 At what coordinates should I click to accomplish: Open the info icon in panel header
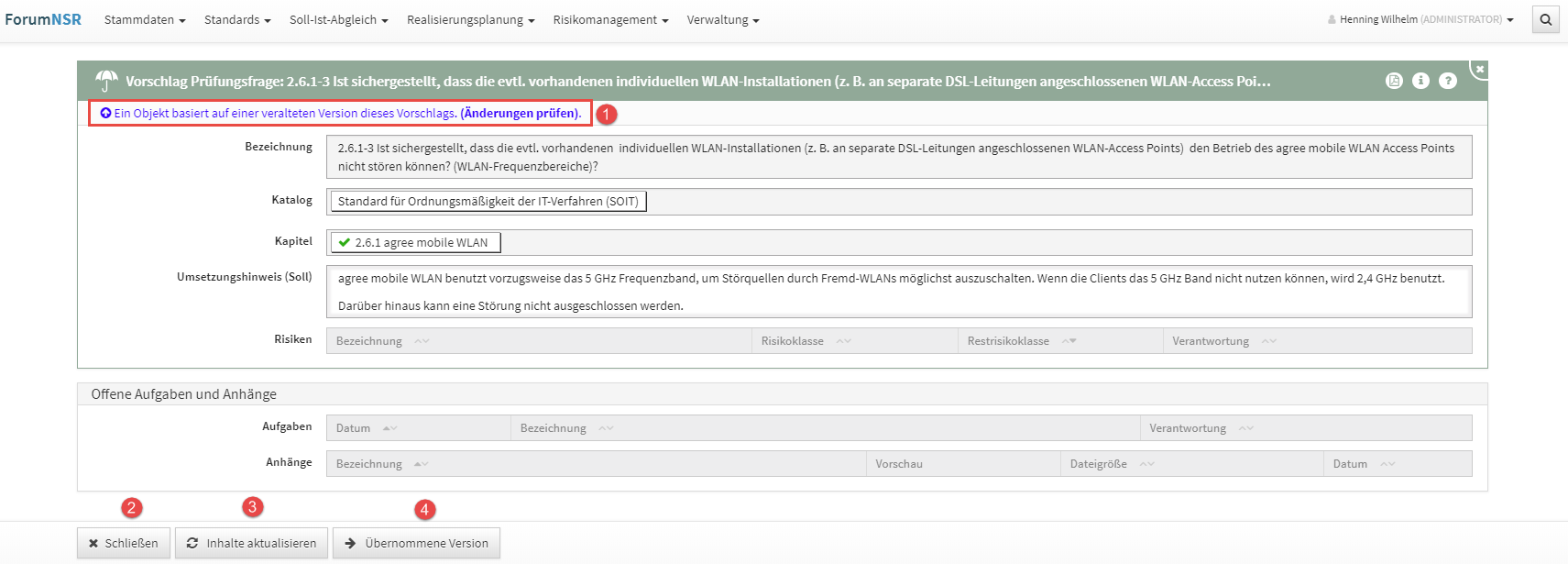1420,81
